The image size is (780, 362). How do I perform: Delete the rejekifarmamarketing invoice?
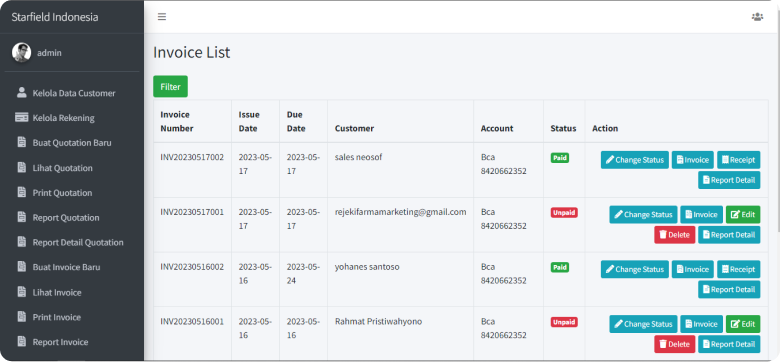(x=675, y=235)
